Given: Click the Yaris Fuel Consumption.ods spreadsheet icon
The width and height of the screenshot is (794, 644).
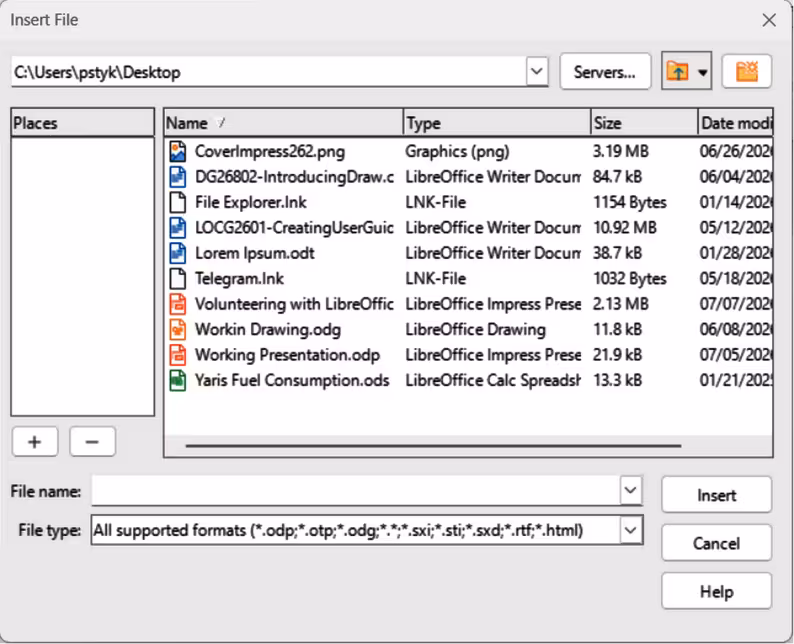Looking at the screenshot, I should point(178,380).
